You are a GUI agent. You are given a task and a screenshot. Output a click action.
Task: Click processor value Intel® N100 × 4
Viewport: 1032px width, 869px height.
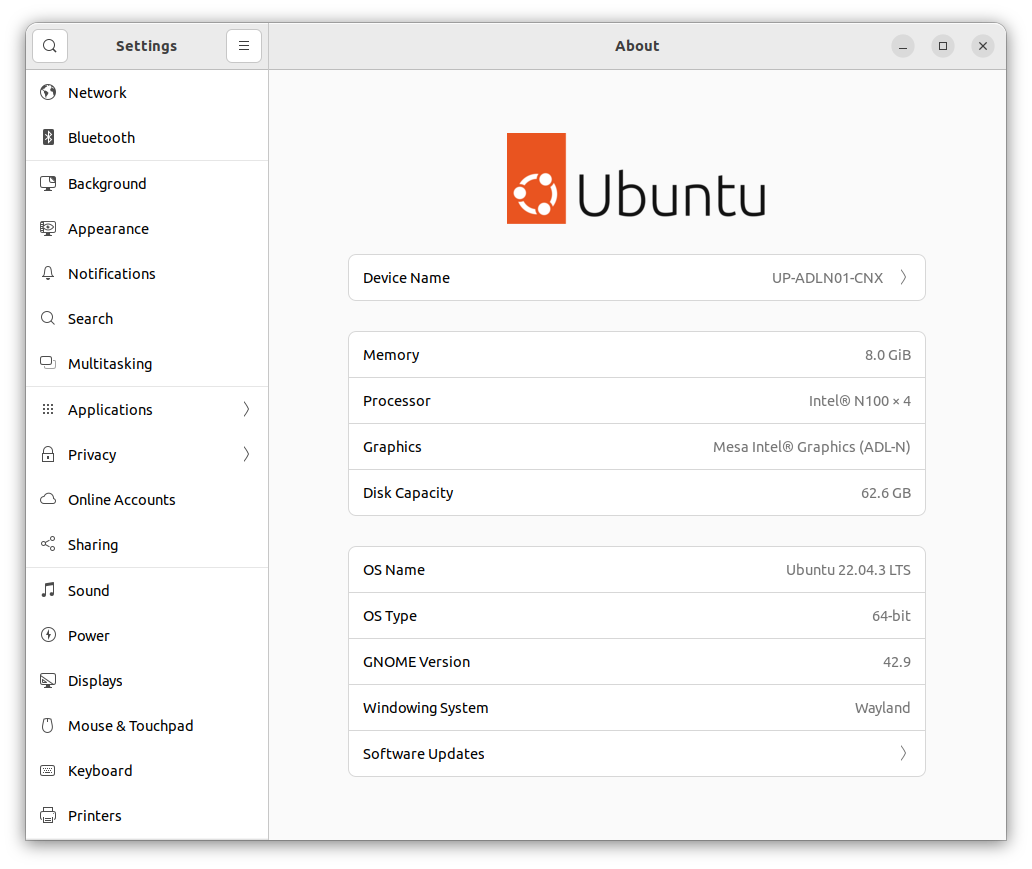pyautogui.click(x=860, y=401)
